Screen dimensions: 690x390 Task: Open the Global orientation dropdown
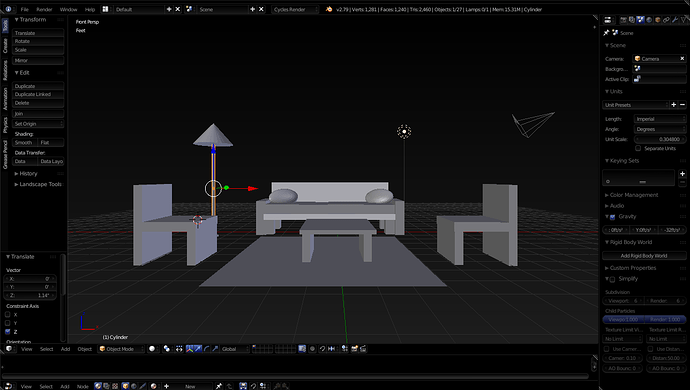(x=235, y=349)
